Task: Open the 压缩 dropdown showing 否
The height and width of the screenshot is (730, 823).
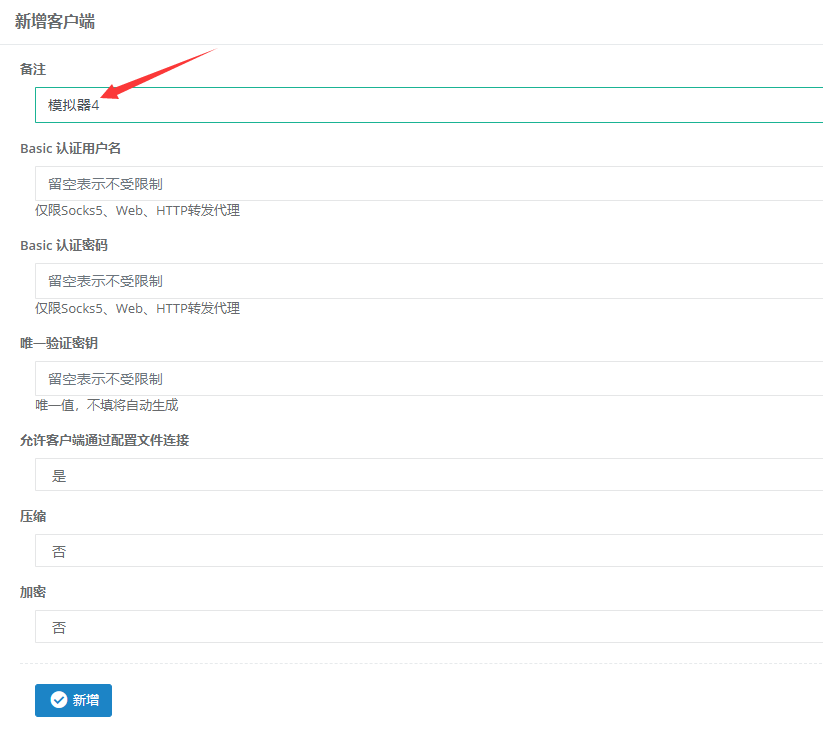Action: click(x=429, y=551)
